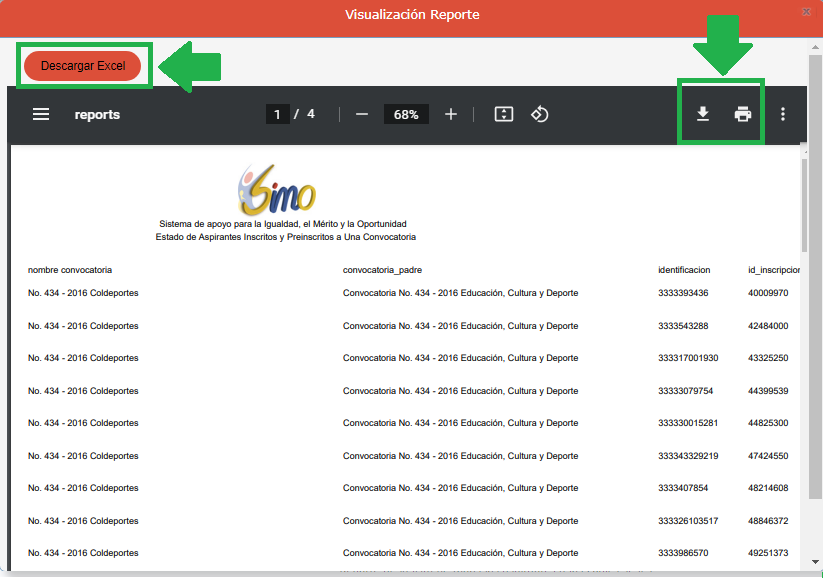Screen dimensions: 823x578
Task: Print the PDF report
Action: tap(743, 114)
